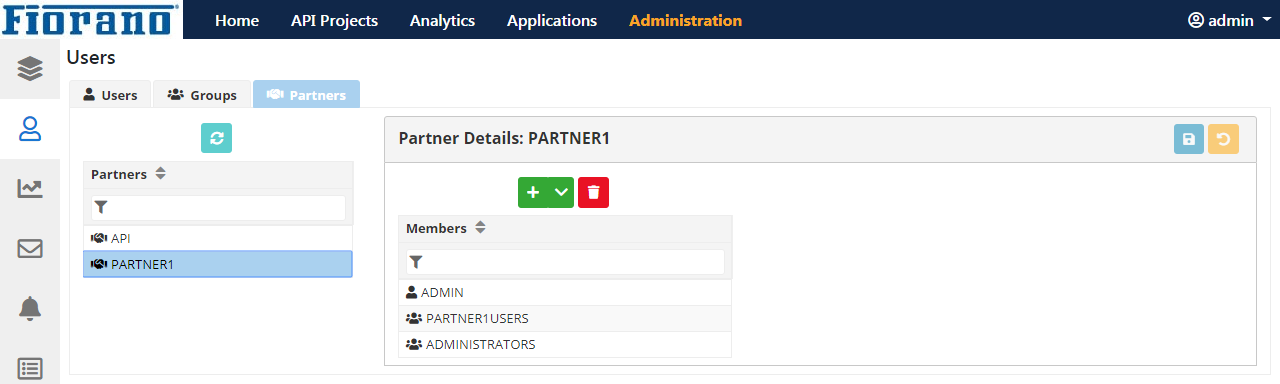Click the orange undo changes icon
The width and height of the screenshot is (1280, 384).
coord(1223,139)
